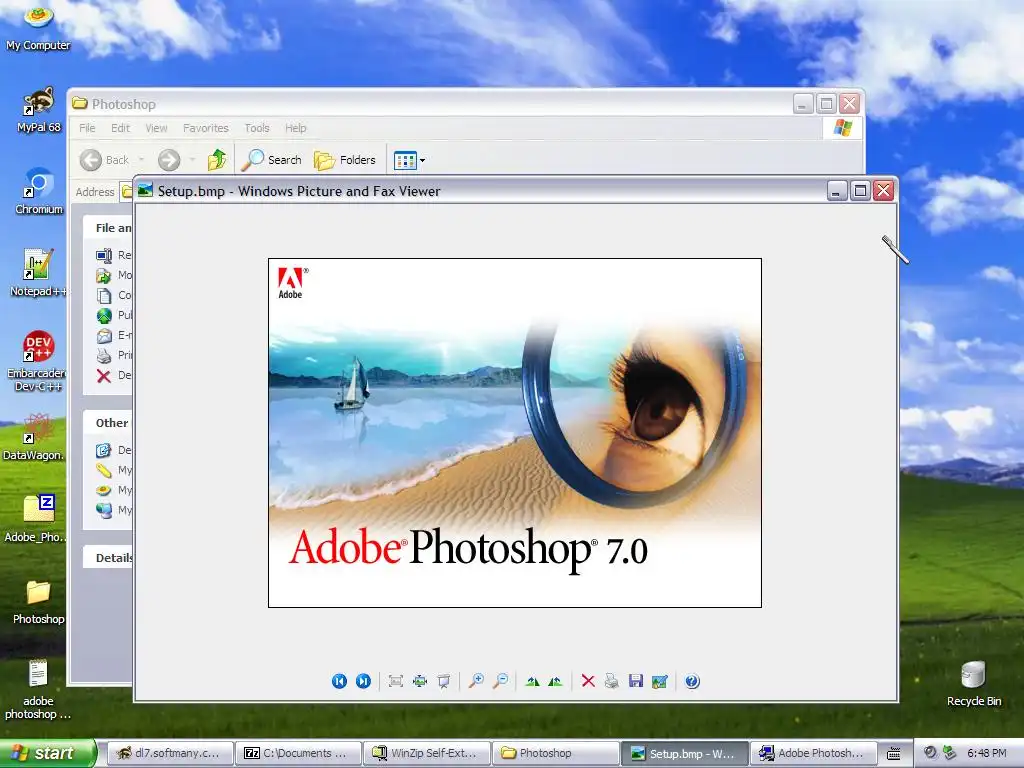This screenshot has height=768, width=1024.
Task: Click the Up folder icon in Photoshop explorer window
Action: tap(217, 159)
